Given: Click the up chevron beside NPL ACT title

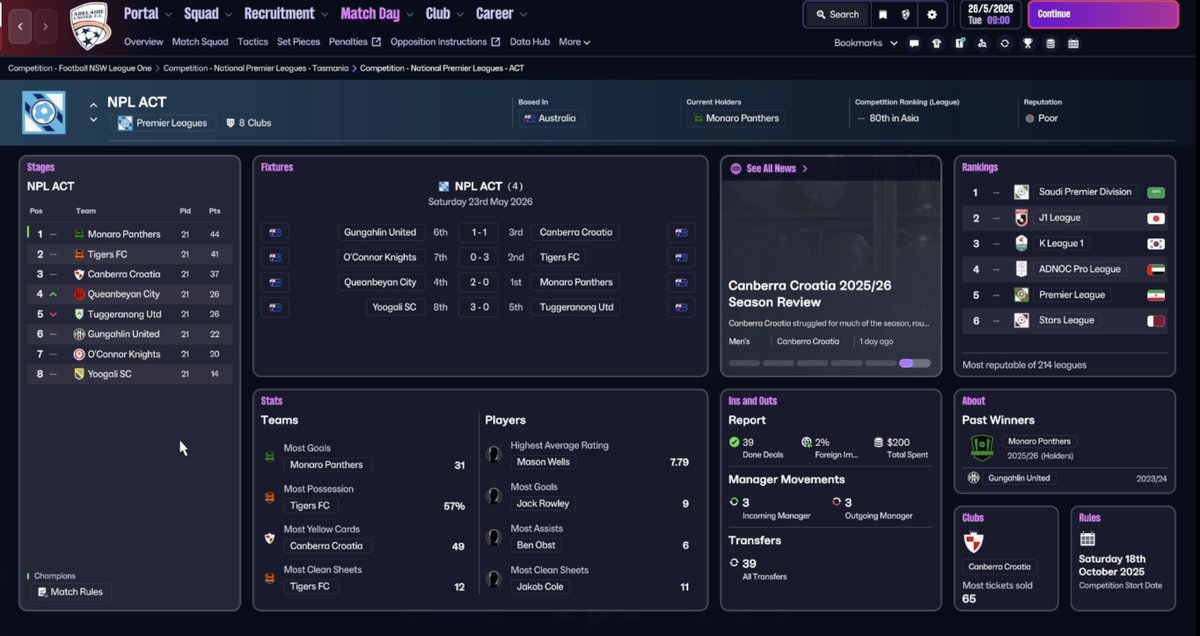Looking at the screenshot, I should click(94, 104).
